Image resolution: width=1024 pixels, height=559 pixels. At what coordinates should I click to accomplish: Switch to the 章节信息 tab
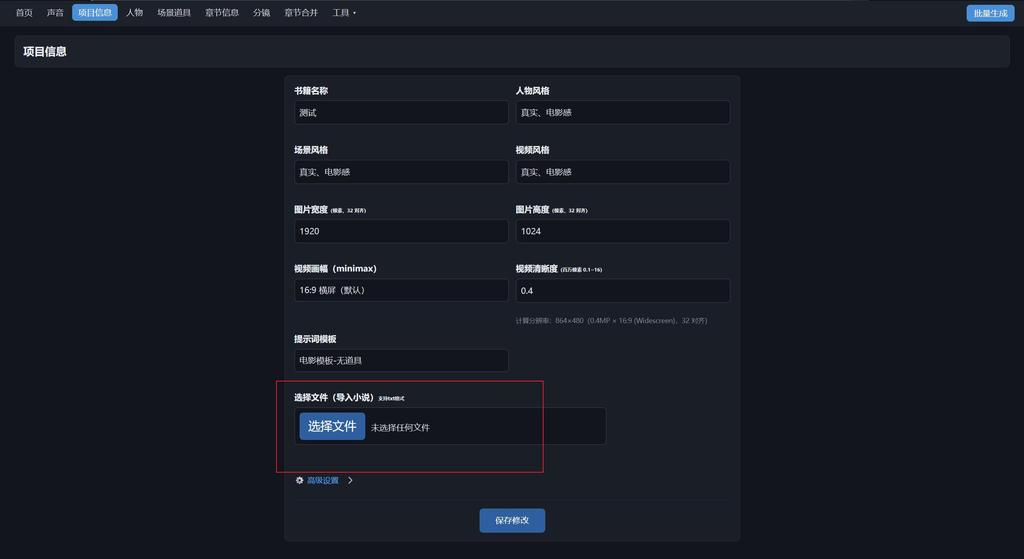[222, 12]
